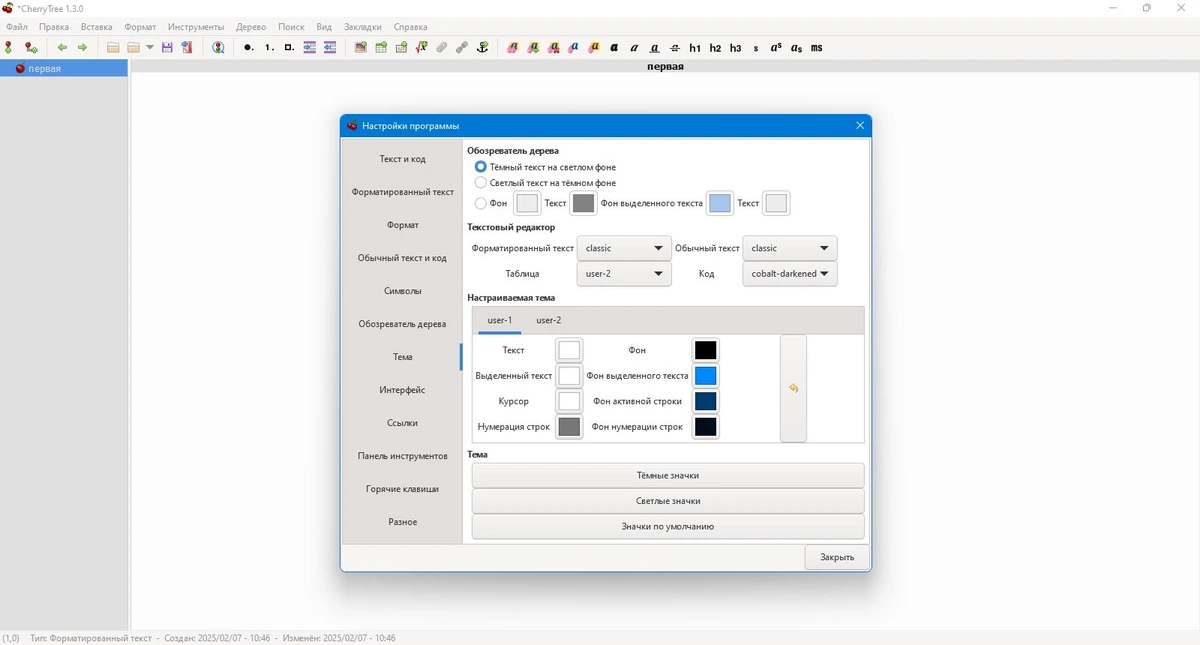Click the find/search toolbar icon

[x=218, y=47]
